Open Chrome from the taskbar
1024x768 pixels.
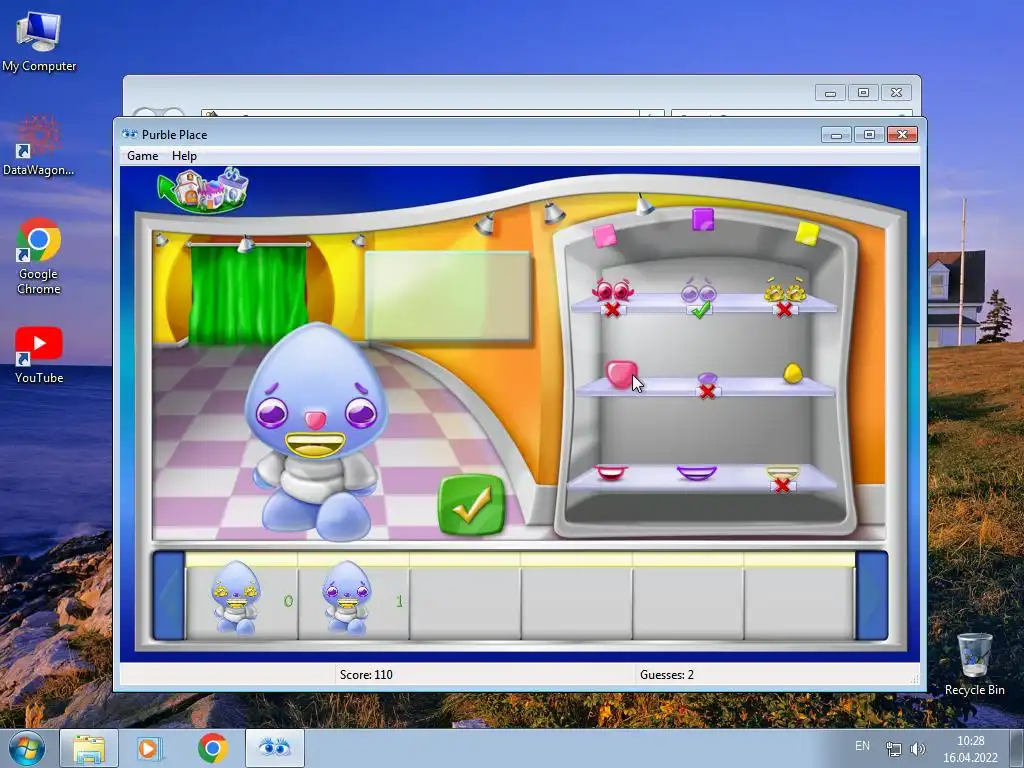(212, 748)
